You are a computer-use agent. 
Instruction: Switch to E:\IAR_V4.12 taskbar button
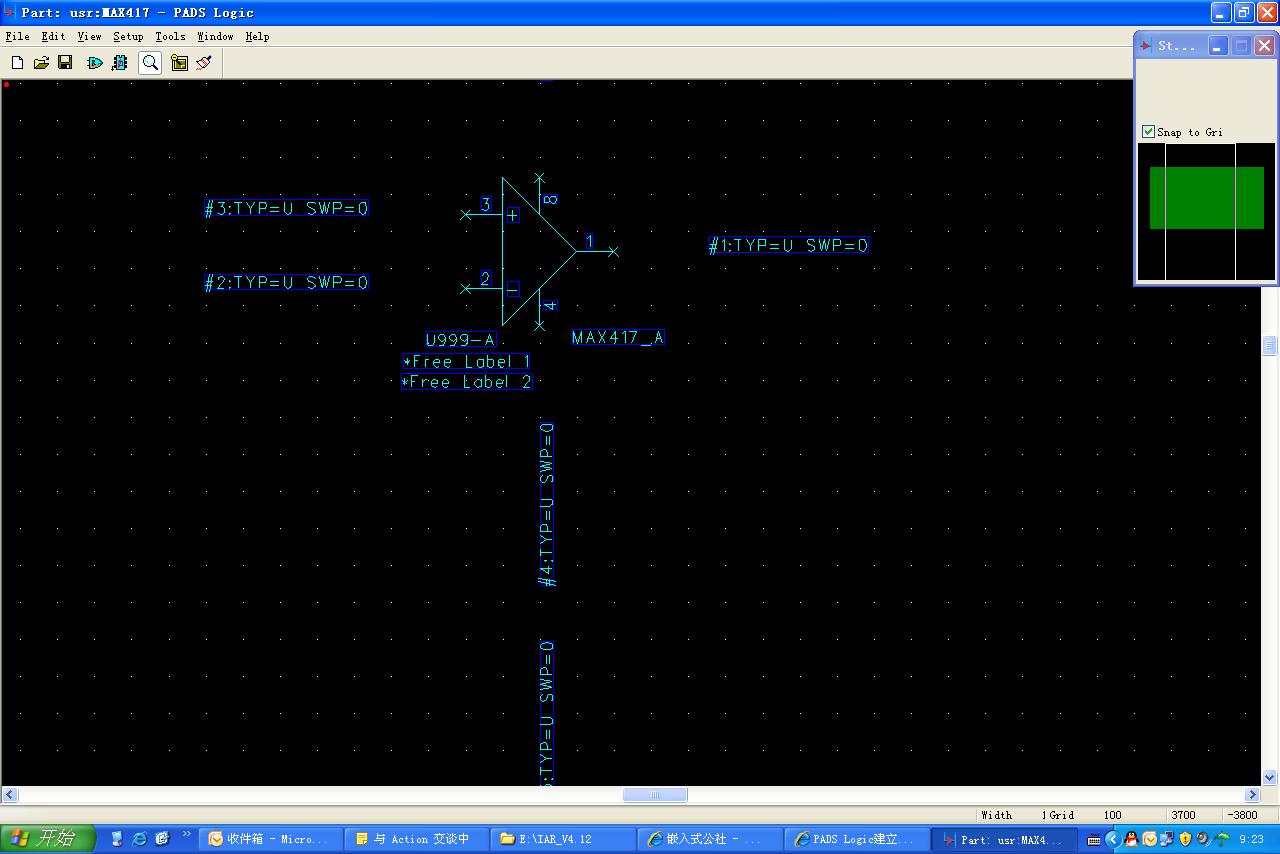coord(564,839)
